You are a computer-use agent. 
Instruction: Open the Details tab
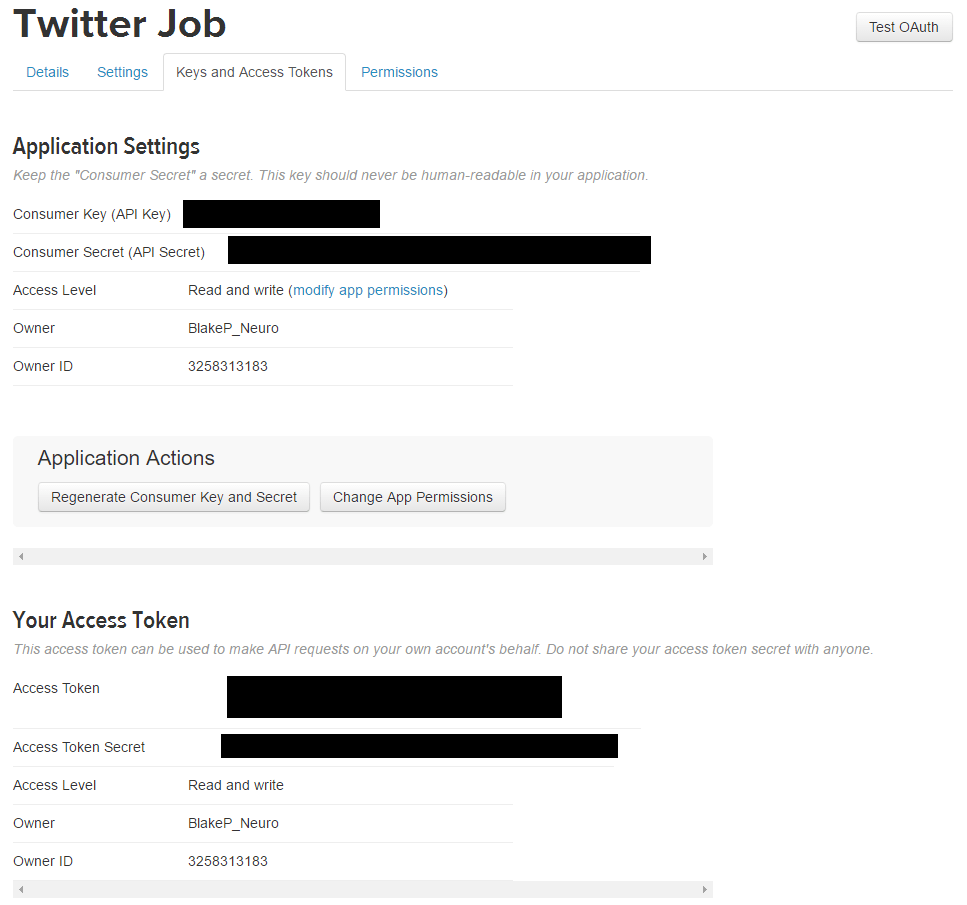[47, 72]
